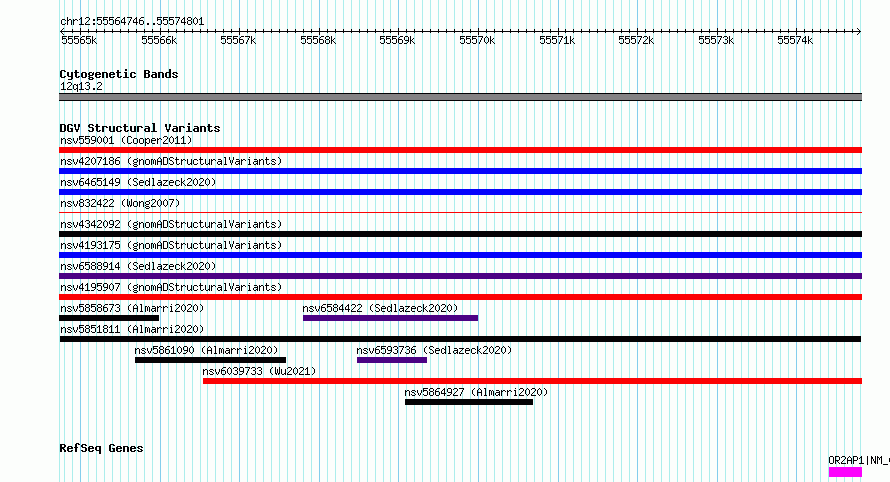Select the purple nsv6588914 variant bar

[x=460, y=276]
